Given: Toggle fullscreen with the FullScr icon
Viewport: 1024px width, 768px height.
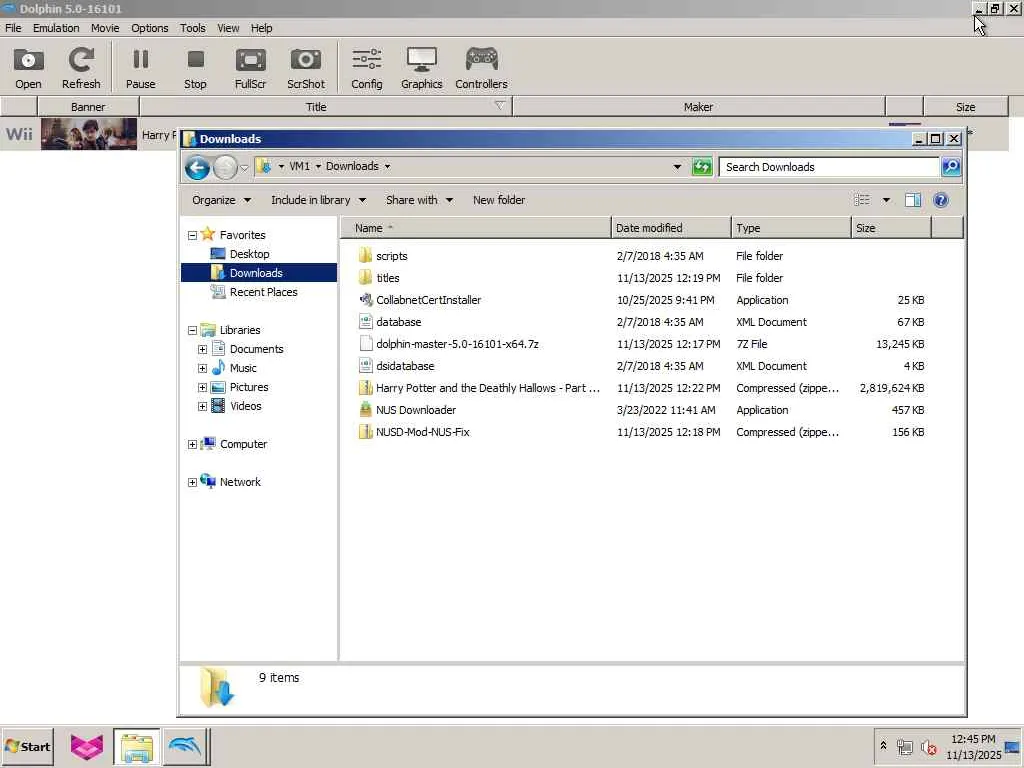Looking at the screenshot, I should tap(250, 60).
